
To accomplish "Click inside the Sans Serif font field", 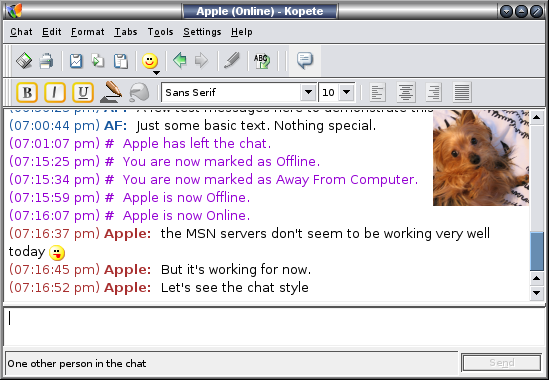I will [x=231, y=92].
